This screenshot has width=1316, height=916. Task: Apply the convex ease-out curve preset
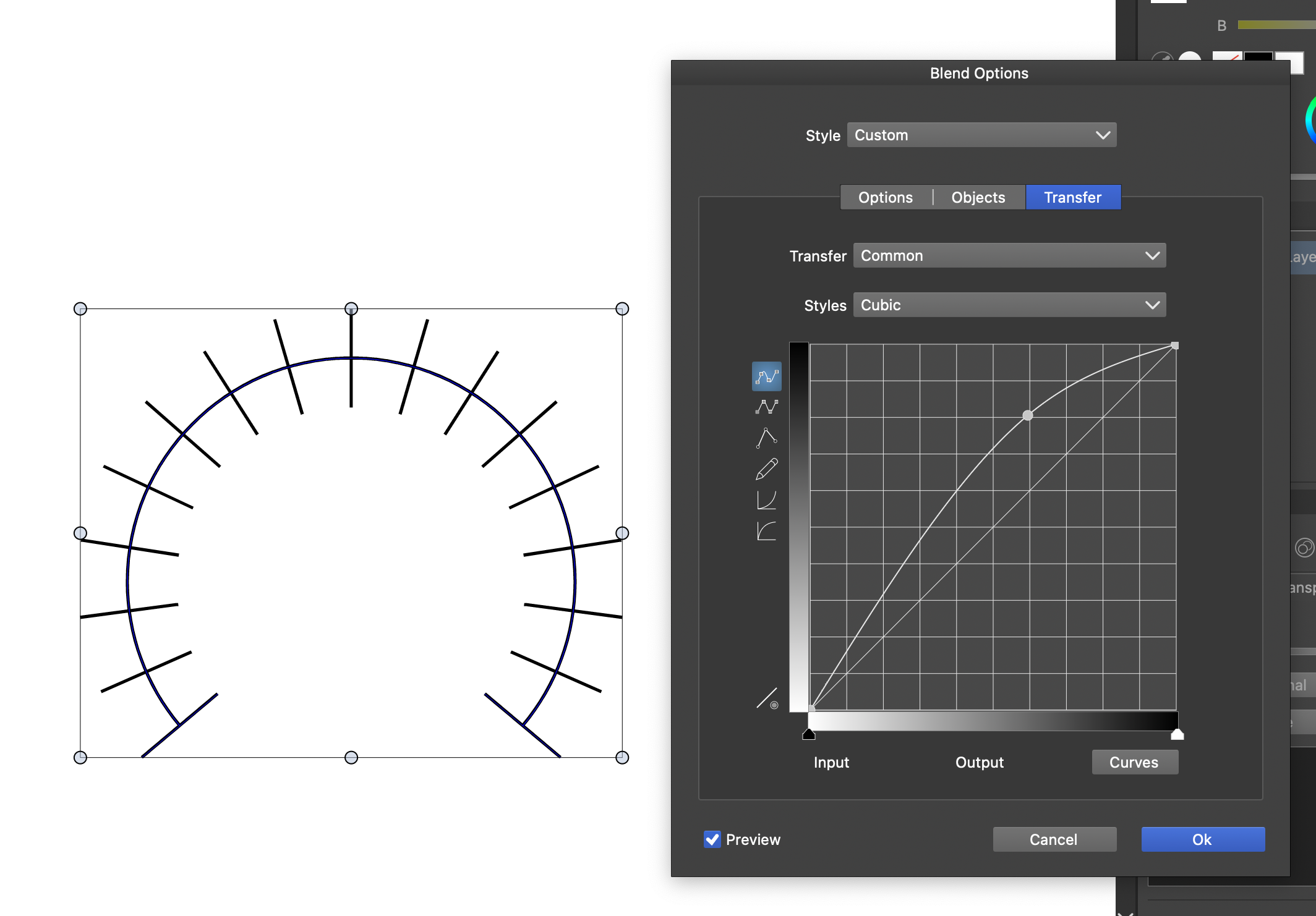coord(766,531)
